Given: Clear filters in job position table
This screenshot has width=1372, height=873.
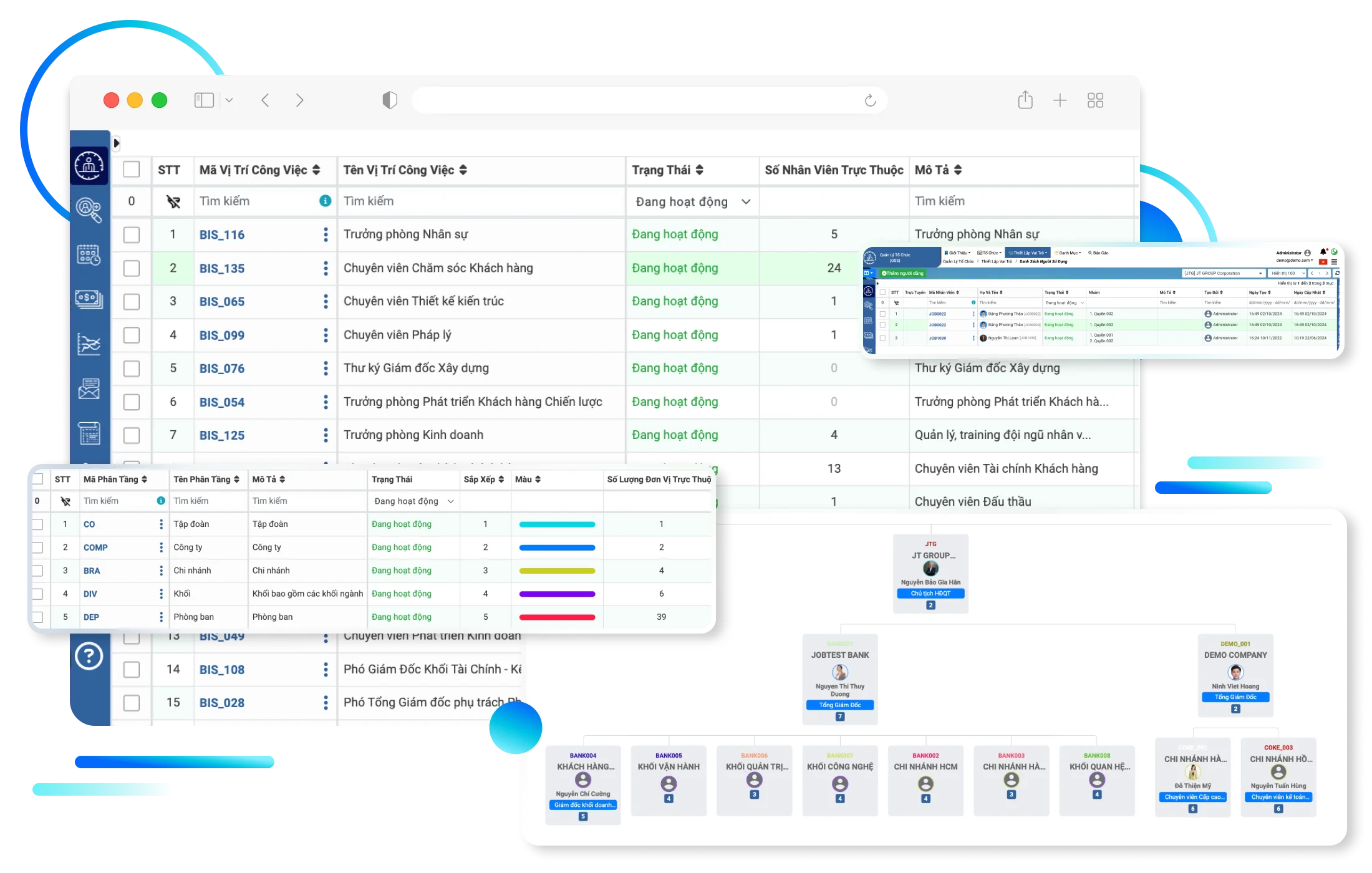Looking at the screenshot, I should tap(173, 201).
